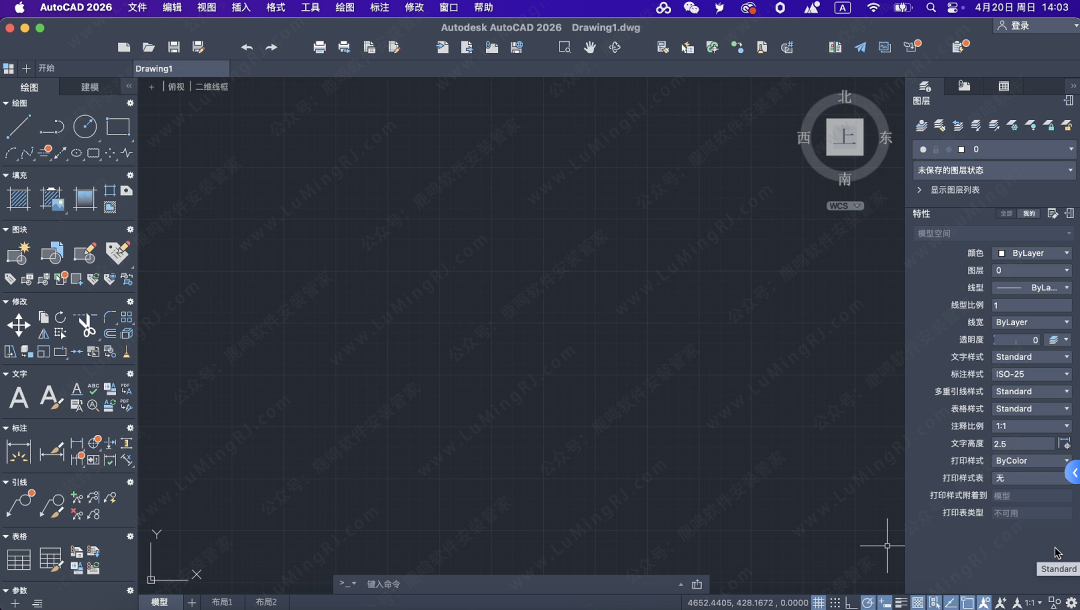Pick the Trim scissors tool
The width and height of the screenshot is (1080, 610).
(87, 325)
